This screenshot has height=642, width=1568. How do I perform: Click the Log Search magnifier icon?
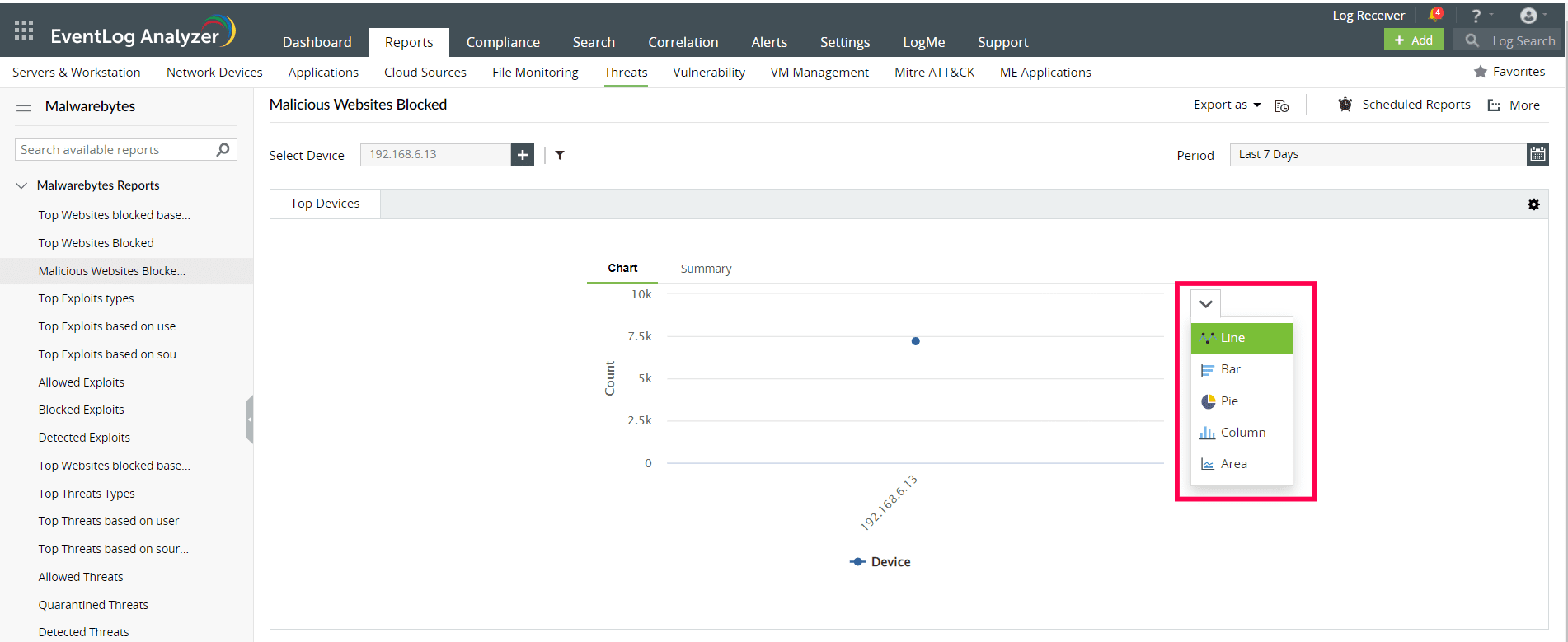pyautogui.click(x=1472, y=40)
